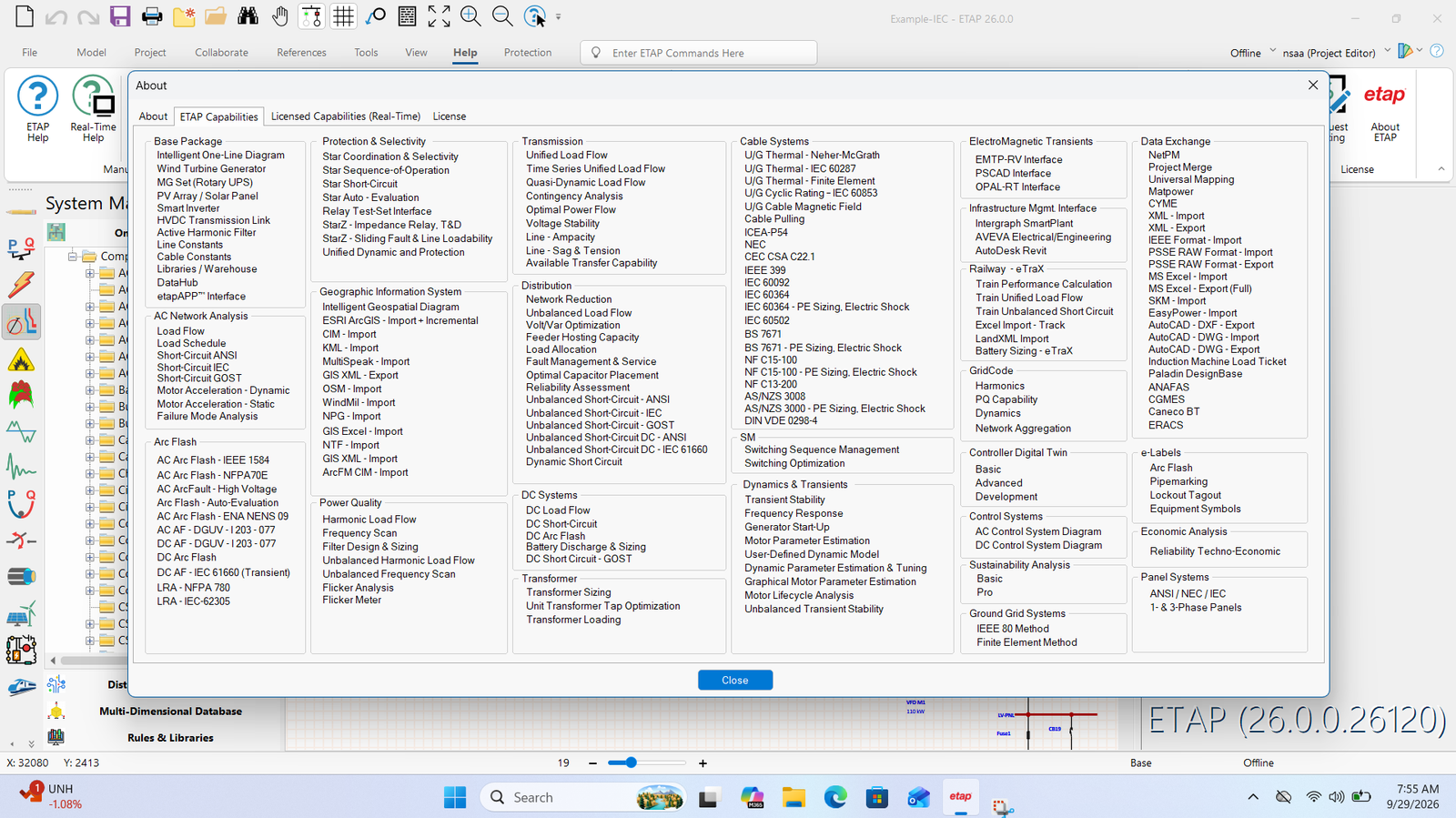Toggle the one-line continuity check icon
Image resolution: width=1456 pixels, height=818 pixels.
(311, 16)
